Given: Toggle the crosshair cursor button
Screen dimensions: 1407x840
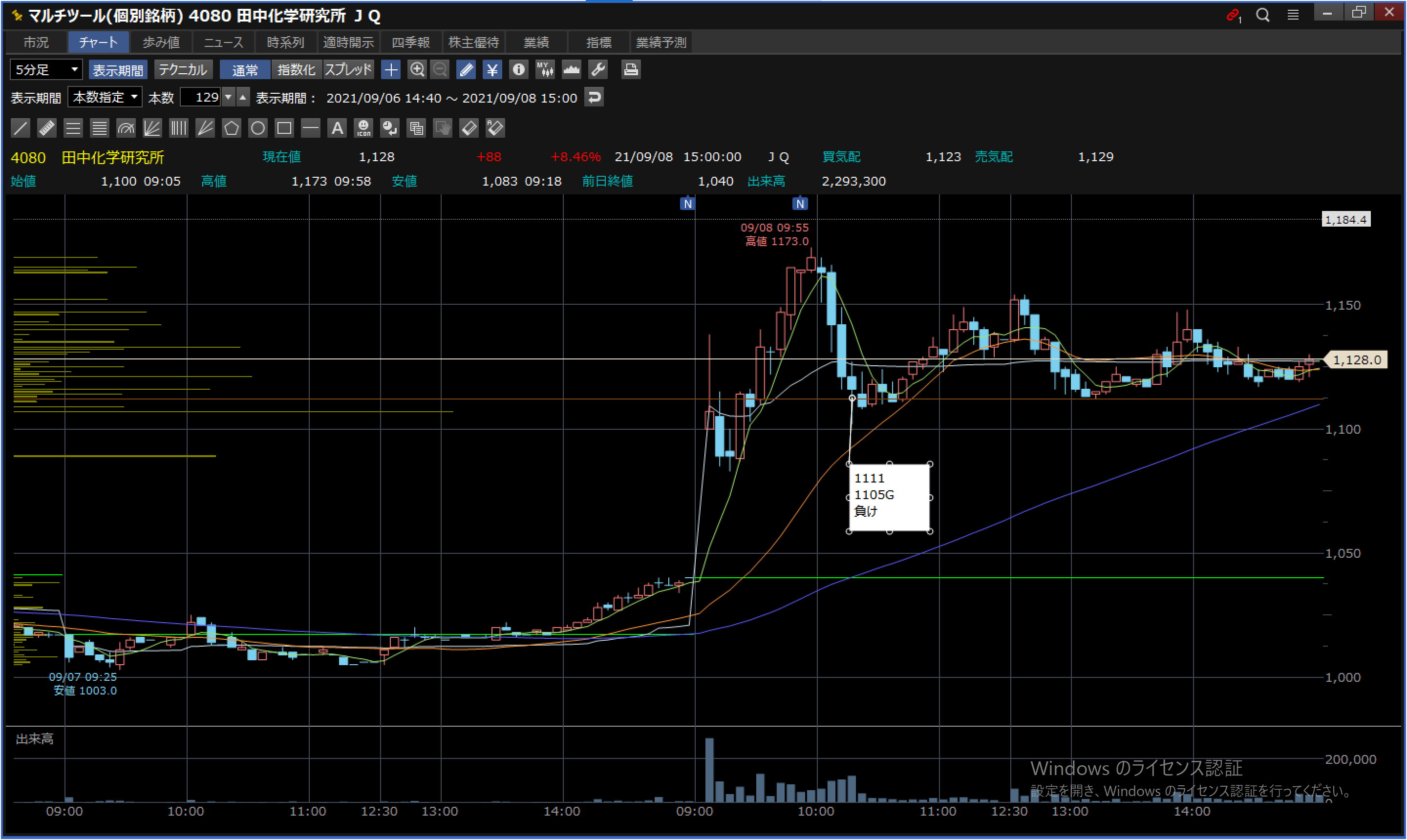Looking at the screenshot, I should pos(391,70).
